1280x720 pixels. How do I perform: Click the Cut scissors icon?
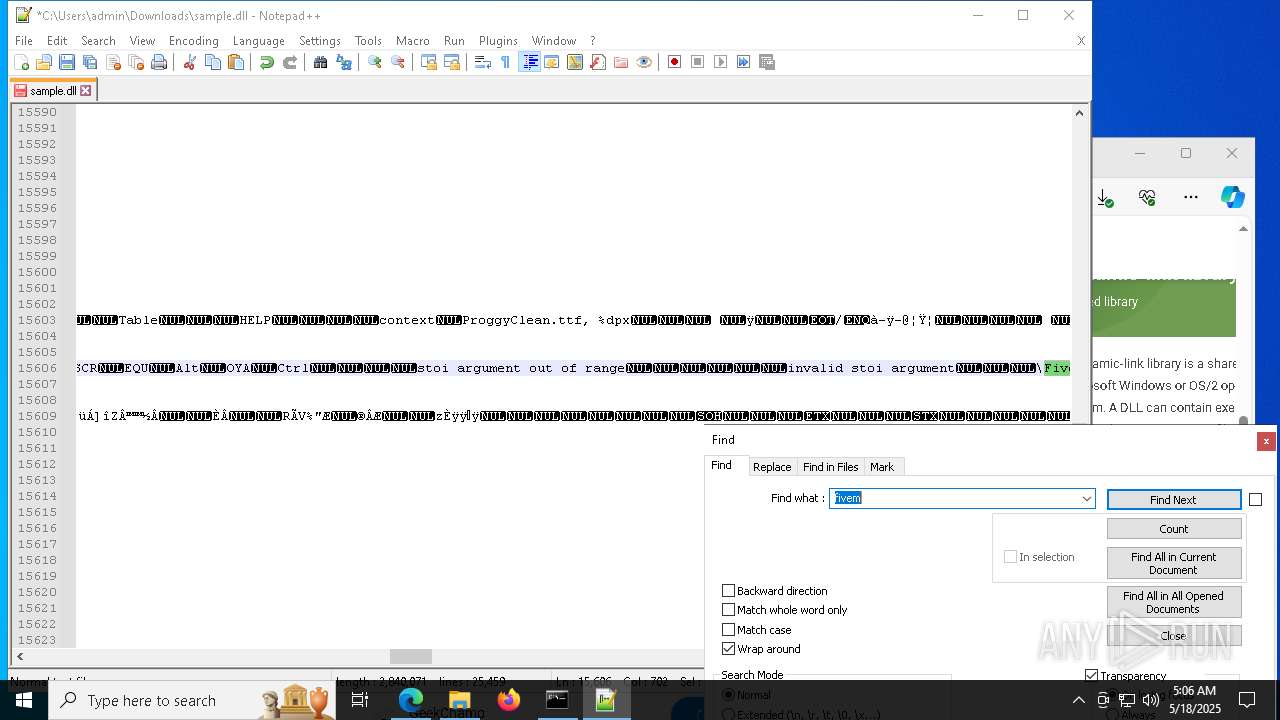[x=189, y=62]
